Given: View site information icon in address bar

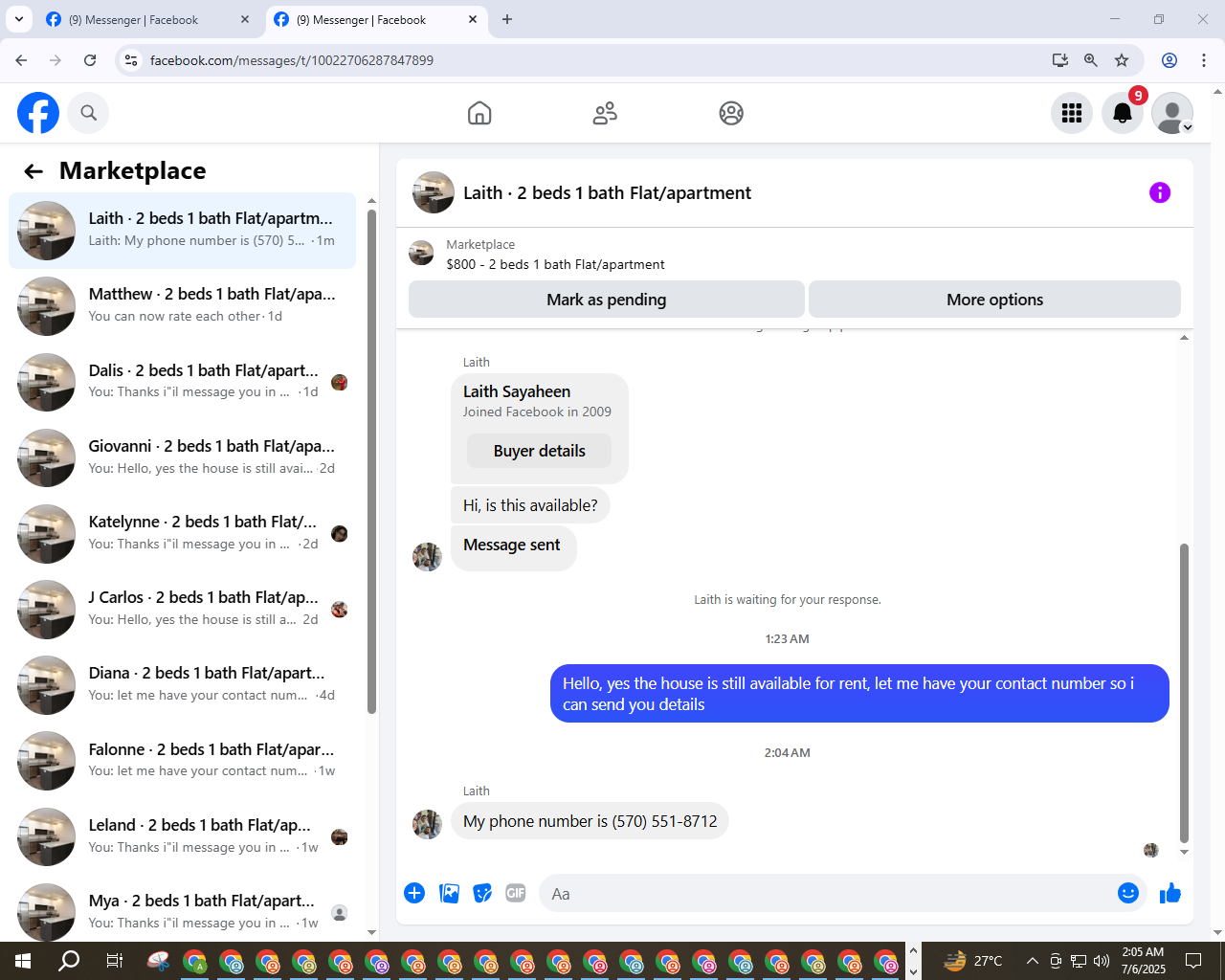Looking at the screenshot, I should (132, 60).
